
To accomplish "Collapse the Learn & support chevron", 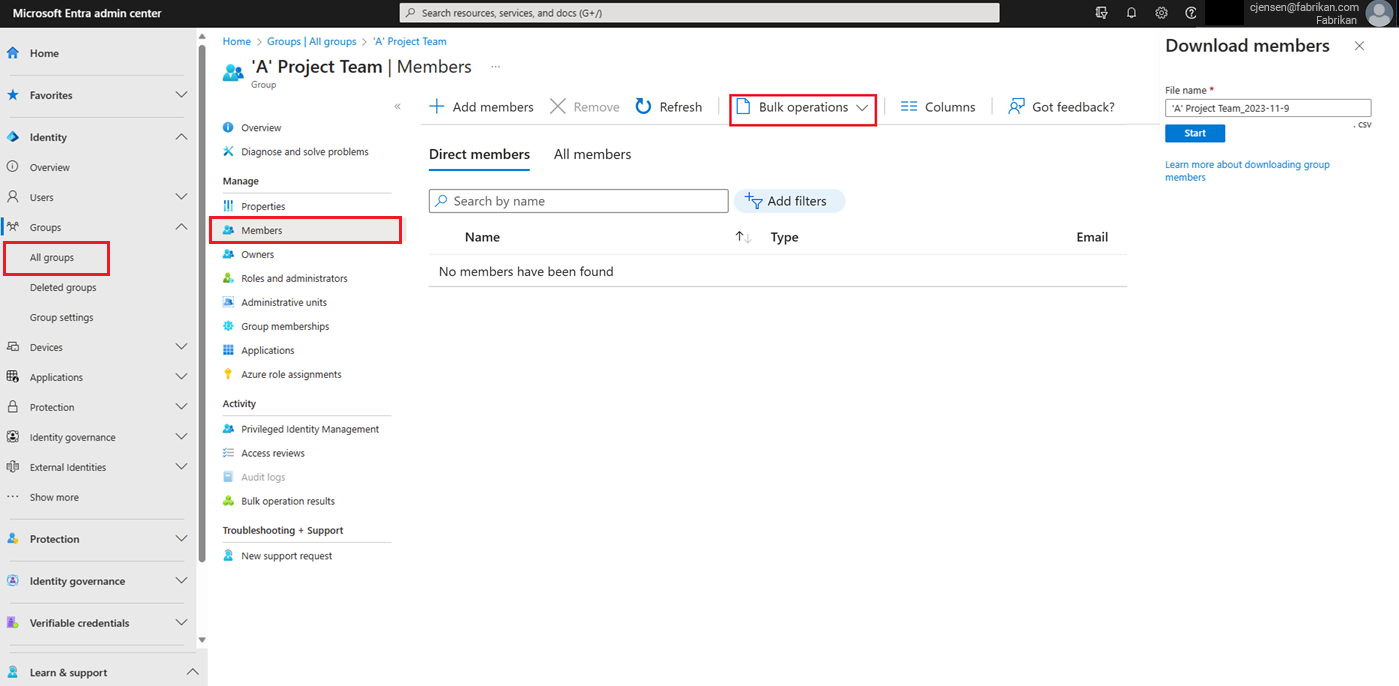I will (x=193, y=673).
